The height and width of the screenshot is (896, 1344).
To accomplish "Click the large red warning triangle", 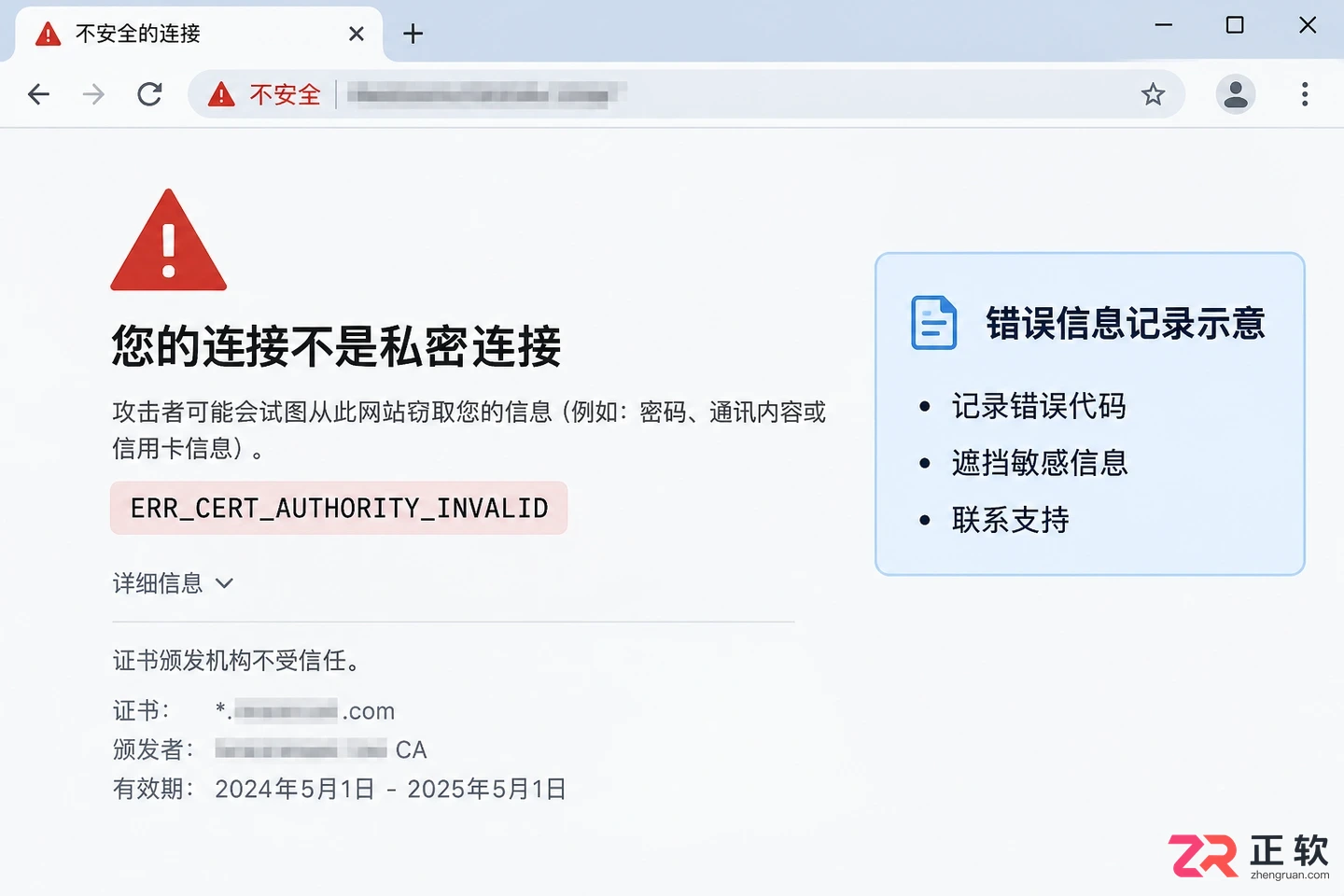I will click(x=169, y=240).
